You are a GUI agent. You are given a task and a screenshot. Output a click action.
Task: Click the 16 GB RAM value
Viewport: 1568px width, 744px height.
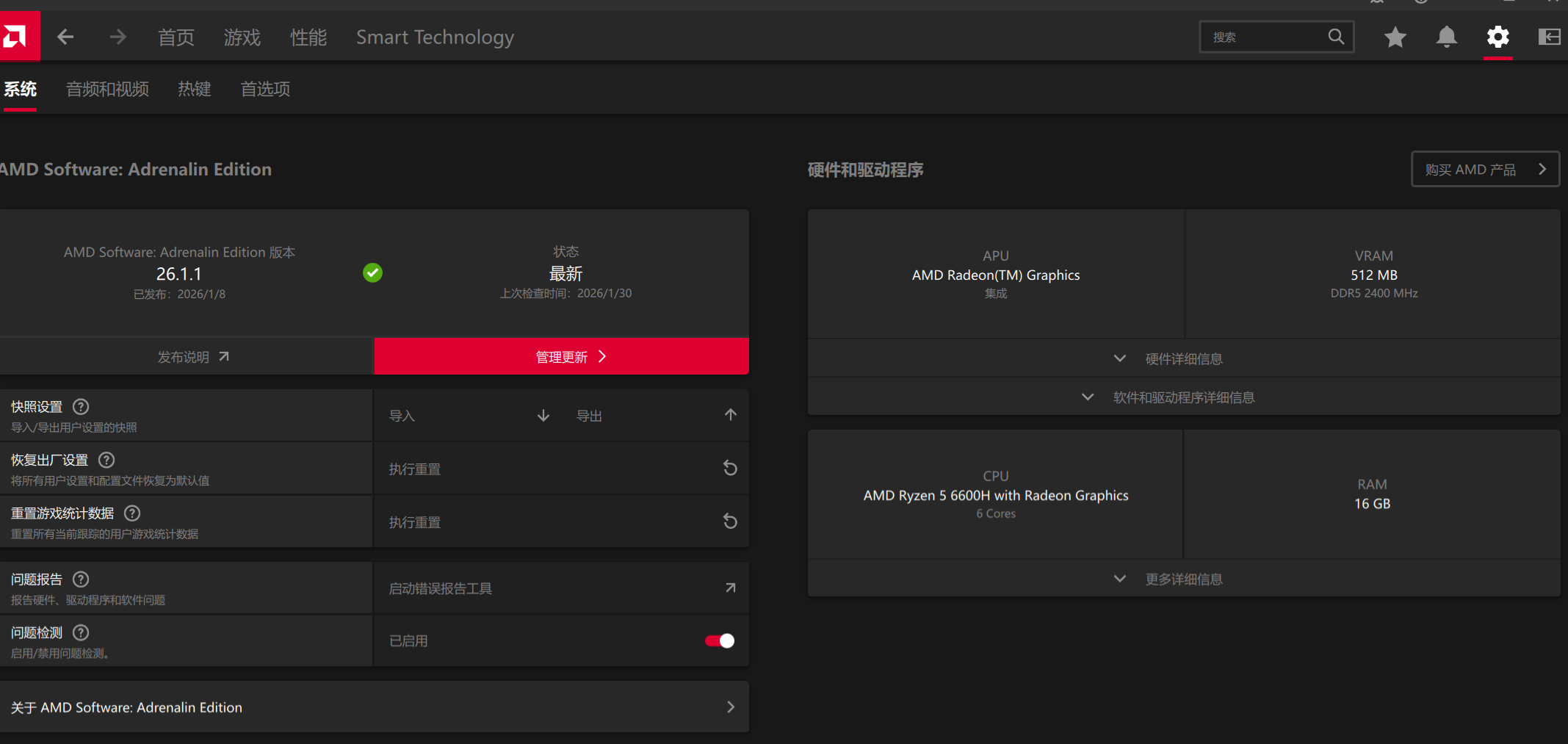pyautogui.click(x=1373, y=503)
